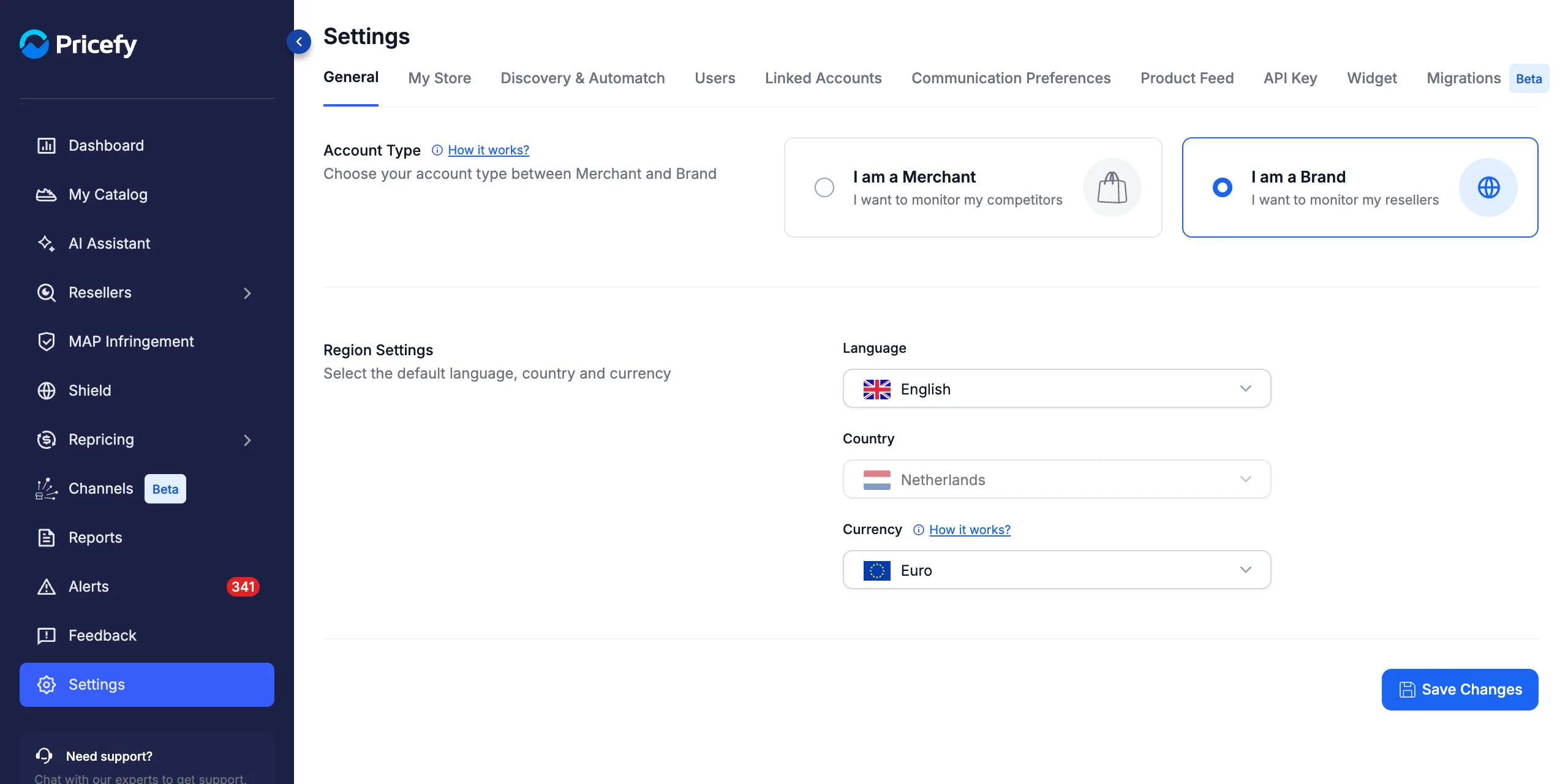The height and width of the screenshot is (784, 1568).
Task: Click the Alerts warning triangle icon
Action: (x=47, y=587)
